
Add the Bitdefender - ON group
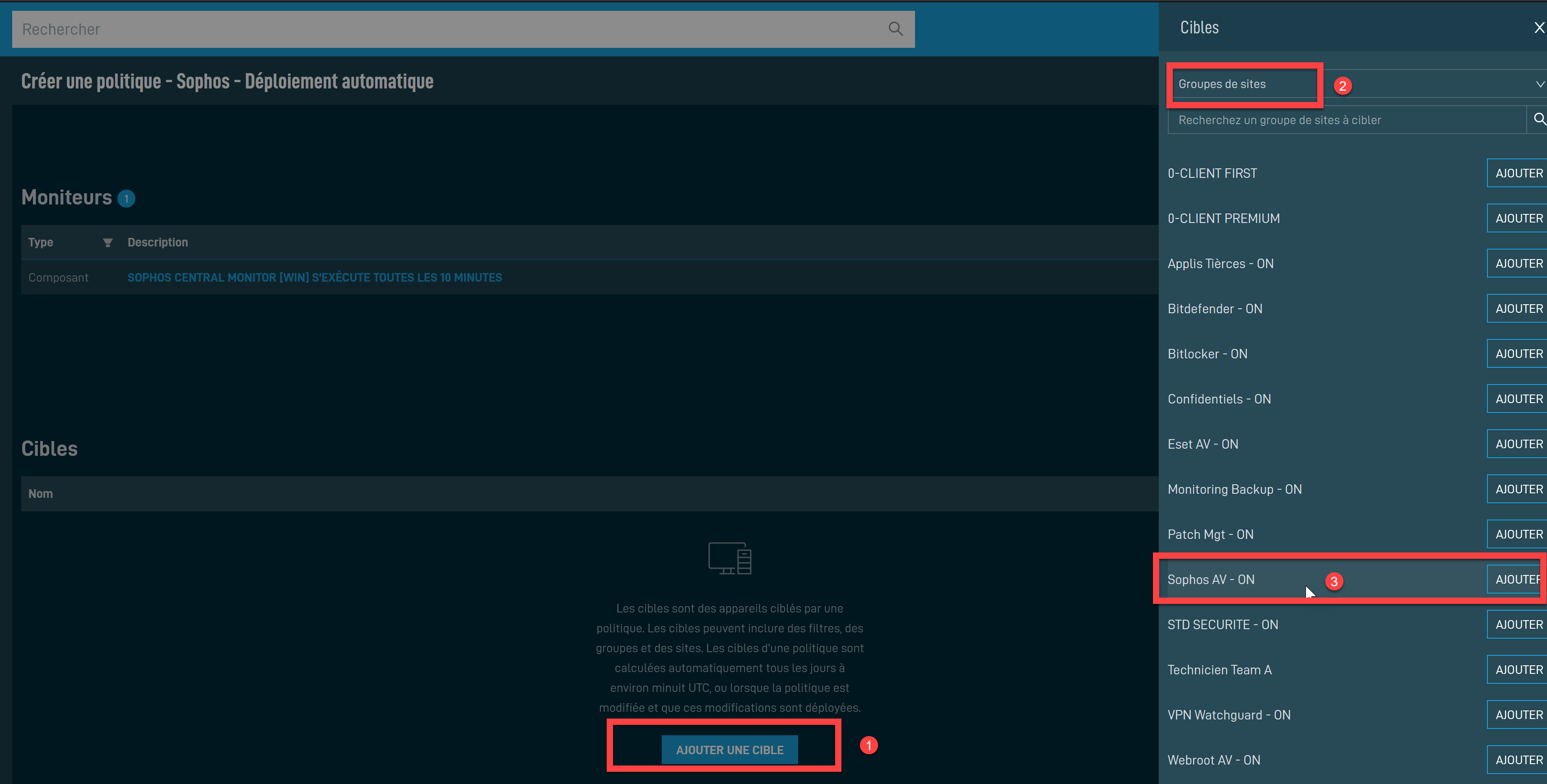(x=1518, y=309)
